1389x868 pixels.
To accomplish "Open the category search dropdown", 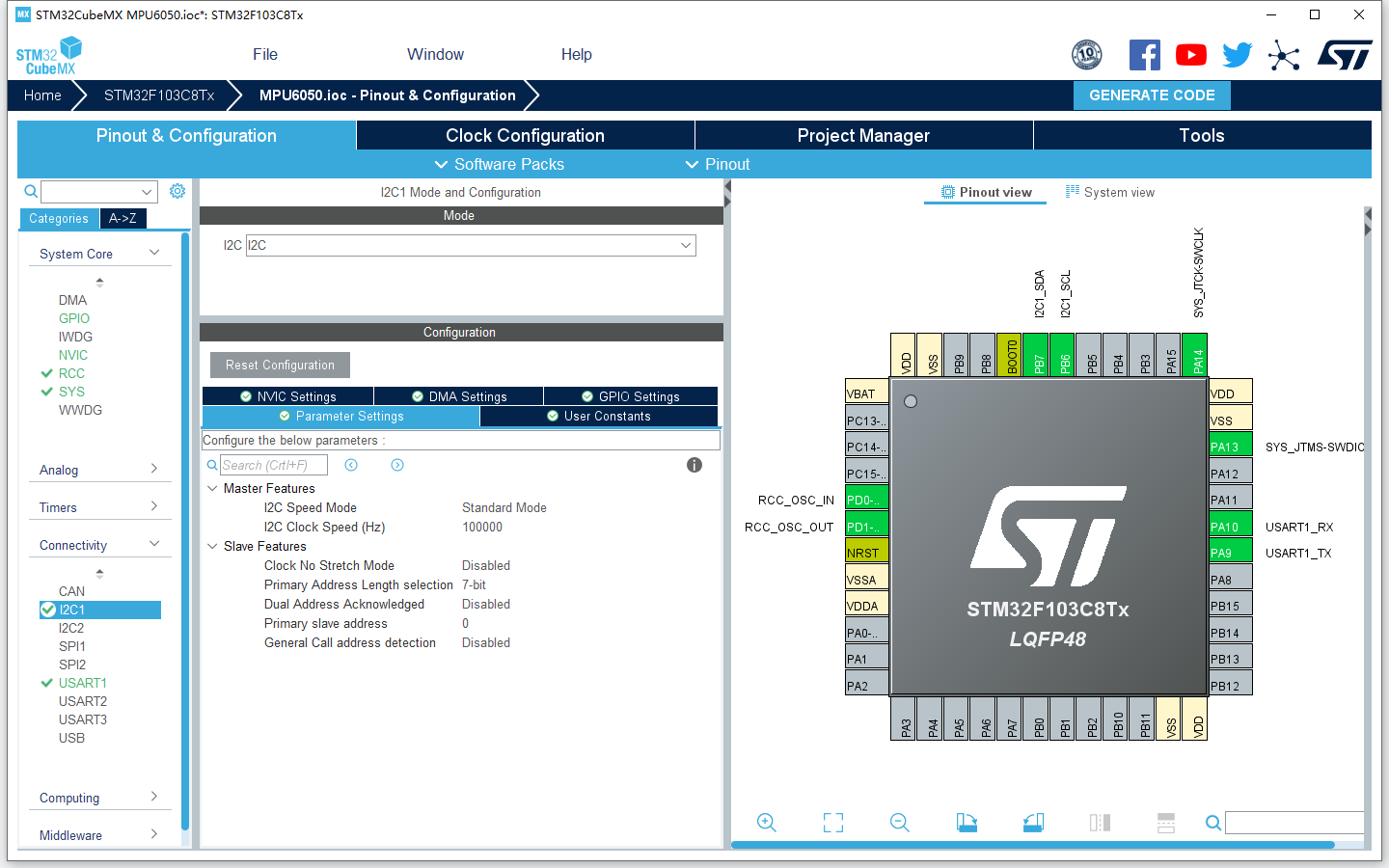I will pyautogui.click(x=147, y=192).
